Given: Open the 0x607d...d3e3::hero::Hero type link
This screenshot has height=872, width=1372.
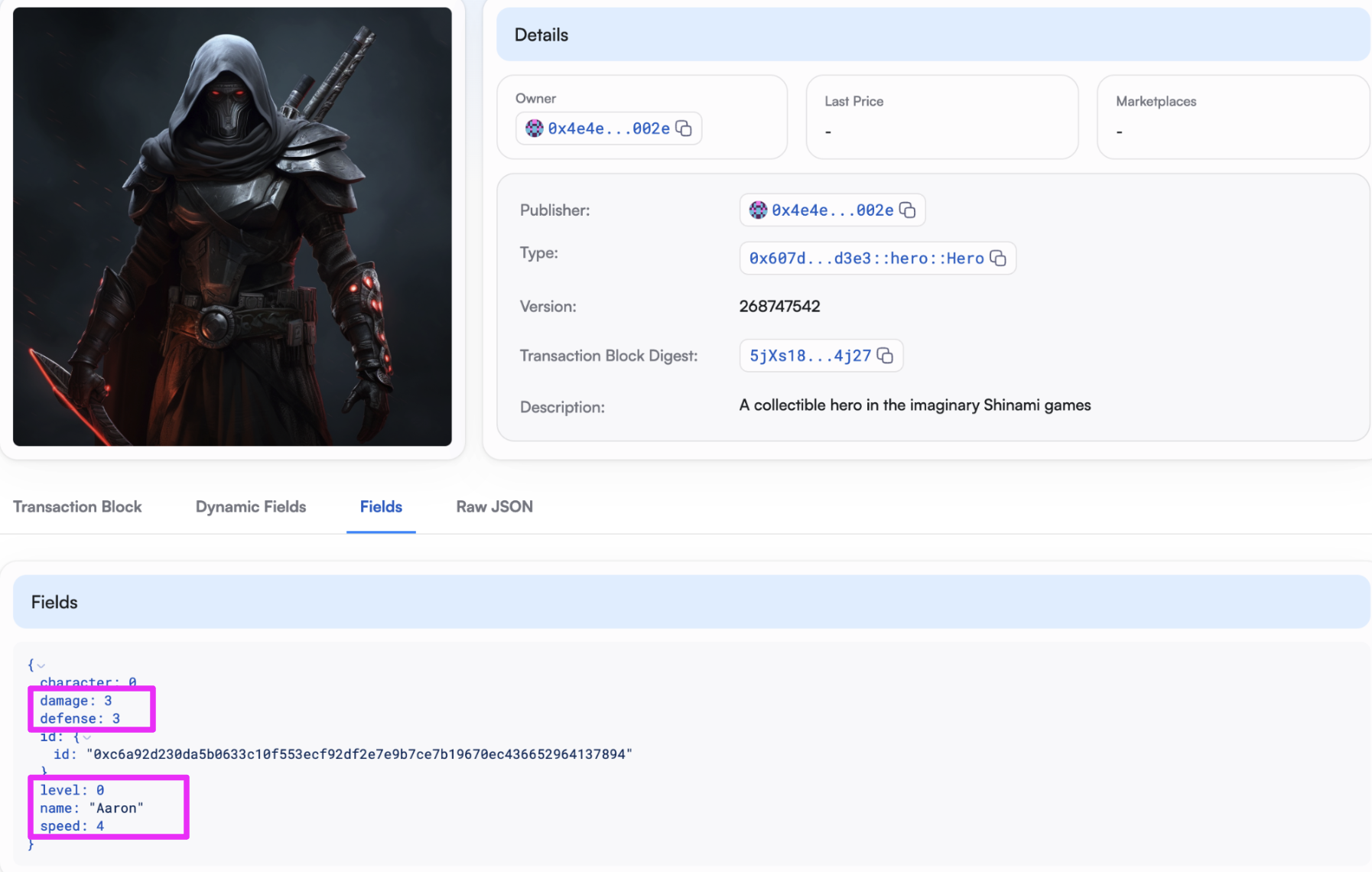Looking at the screenshot, I should (x=866, y=259).
